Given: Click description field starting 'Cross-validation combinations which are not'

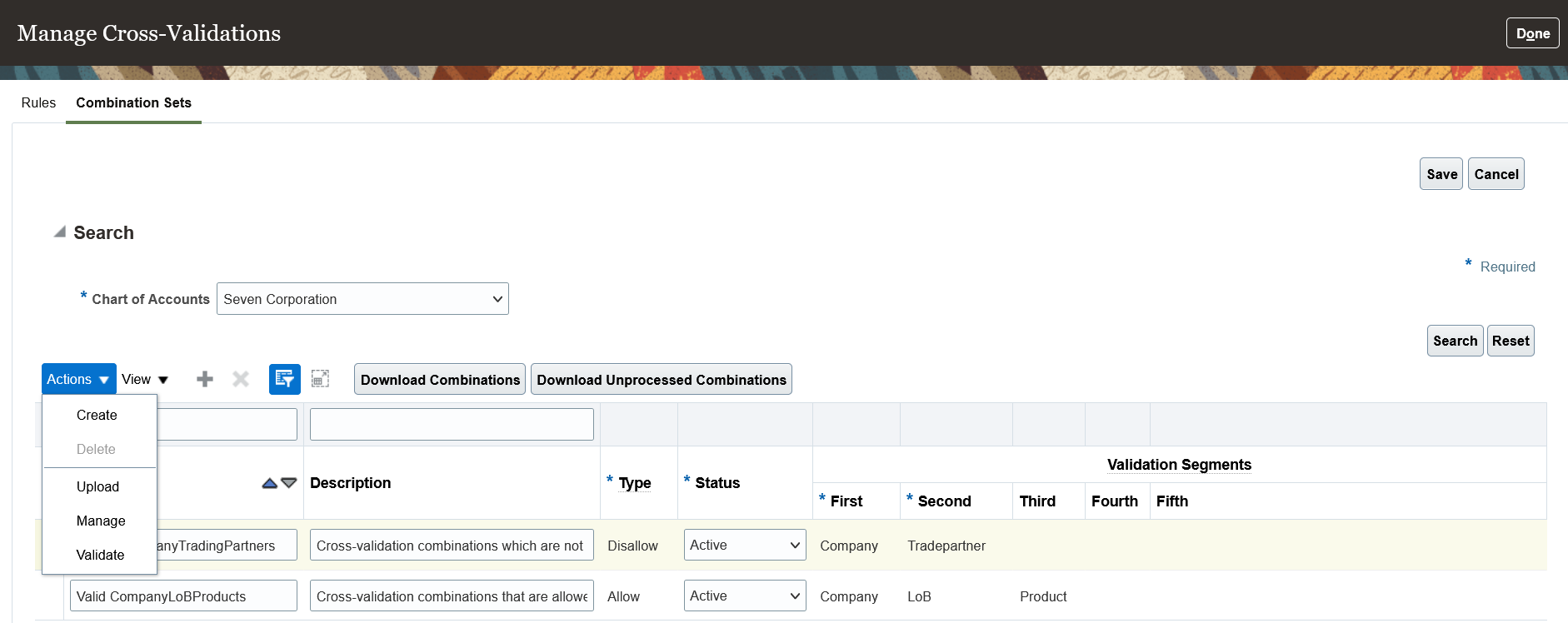Looking at the screenshot, I should tap(452, 546).
